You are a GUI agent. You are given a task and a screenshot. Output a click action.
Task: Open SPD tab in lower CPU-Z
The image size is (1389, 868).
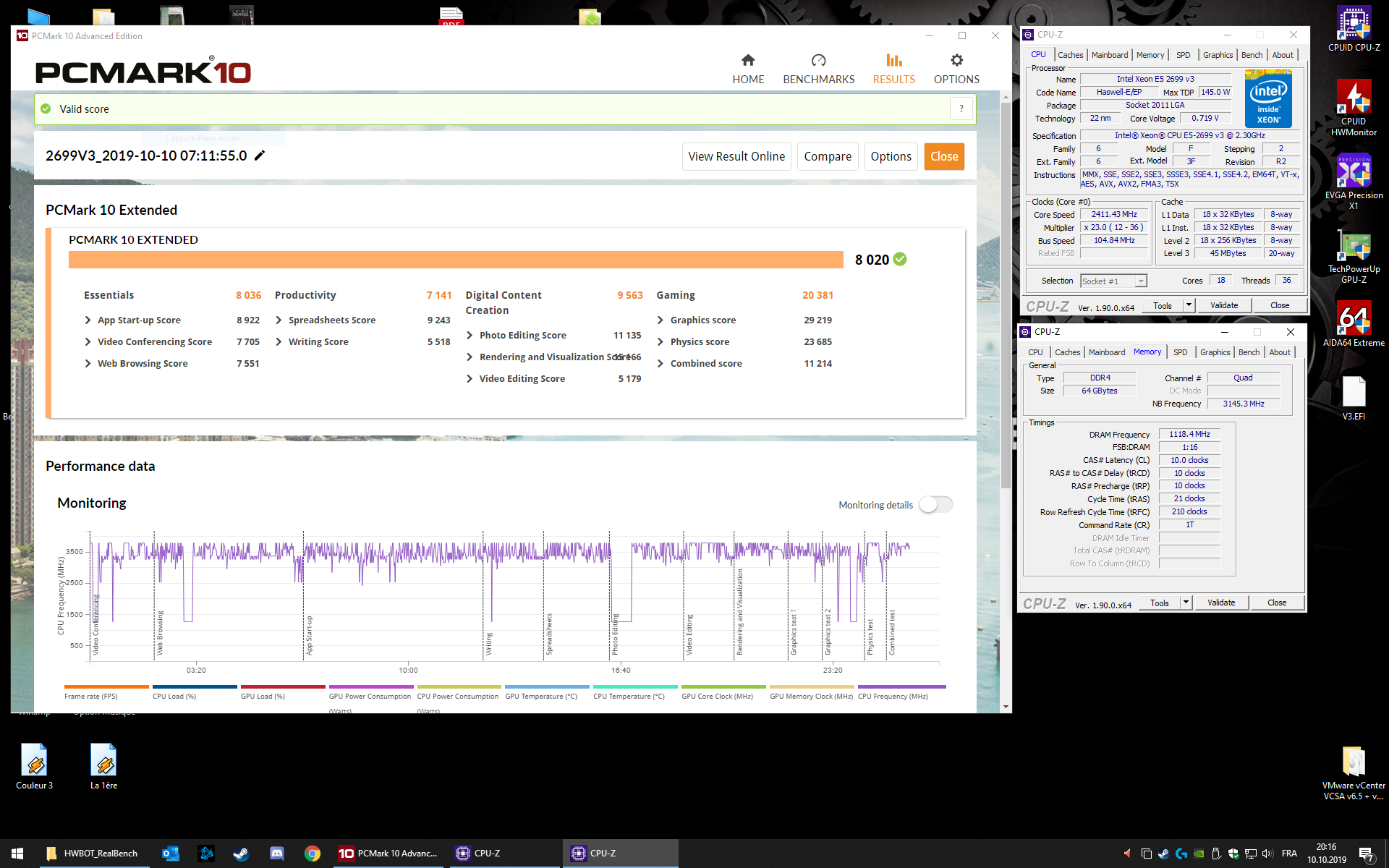(1180, 352)
